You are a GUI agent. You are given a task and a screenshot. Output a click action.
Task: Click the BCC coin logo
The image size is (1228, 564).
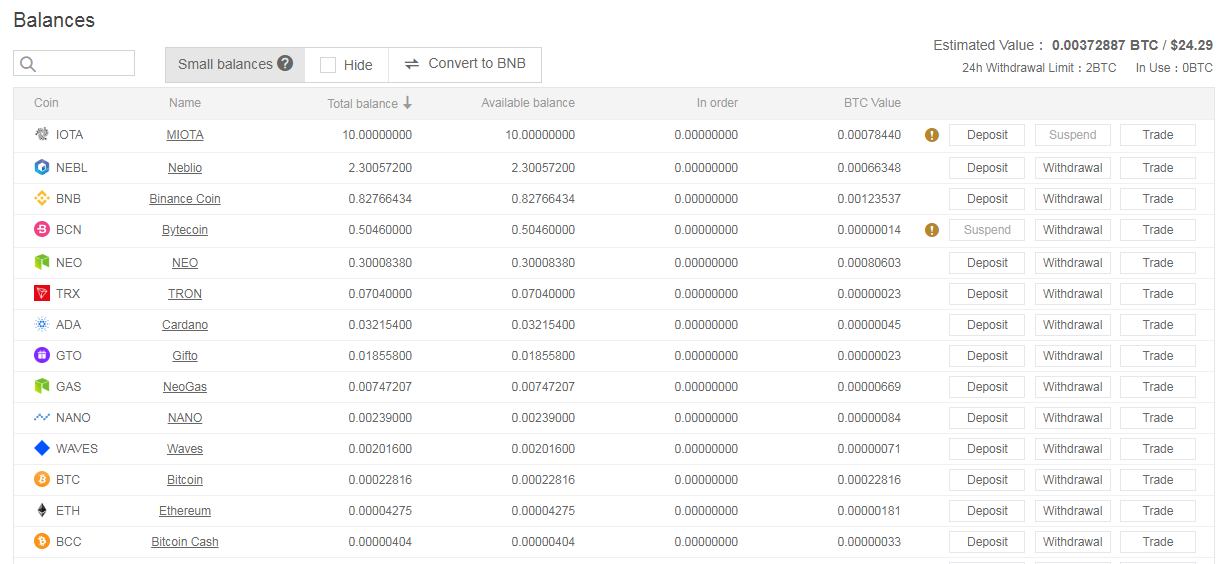(42, 541)
